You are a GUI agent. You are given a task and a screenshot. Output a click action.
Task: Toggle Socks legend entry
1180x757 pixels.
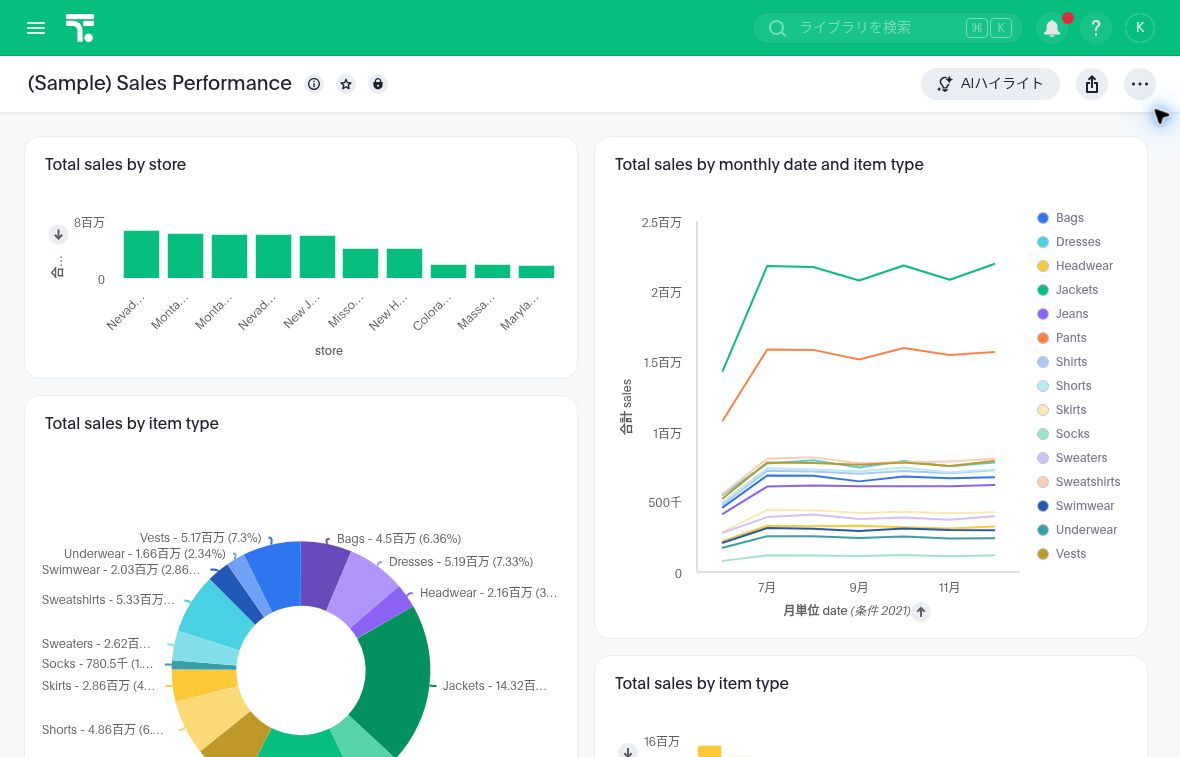1063,434
